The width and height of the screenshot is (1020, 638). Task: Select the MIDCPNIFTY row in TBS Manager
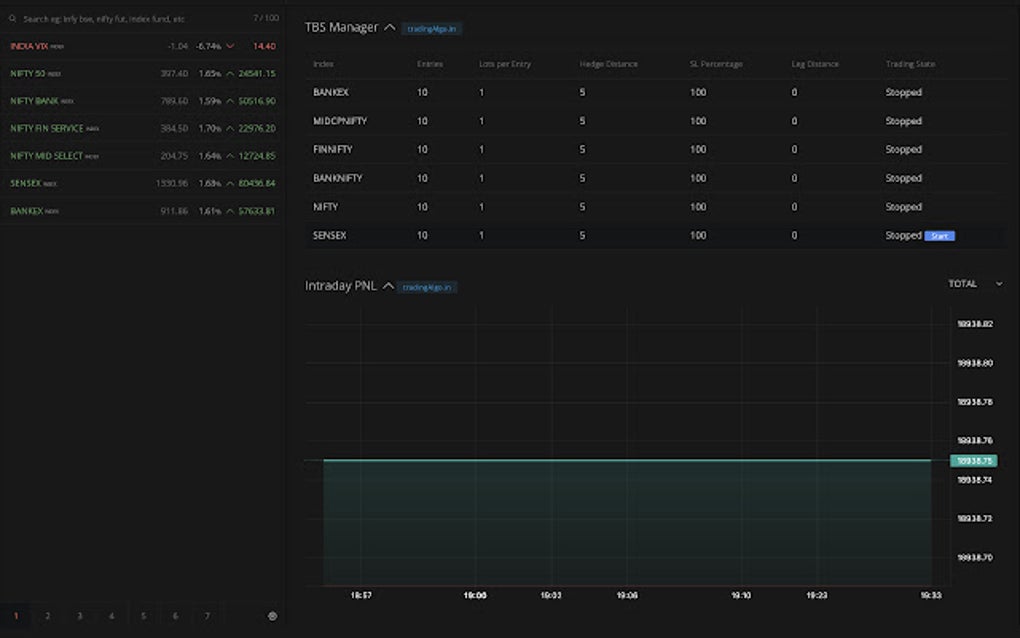[x=340, y=121]
